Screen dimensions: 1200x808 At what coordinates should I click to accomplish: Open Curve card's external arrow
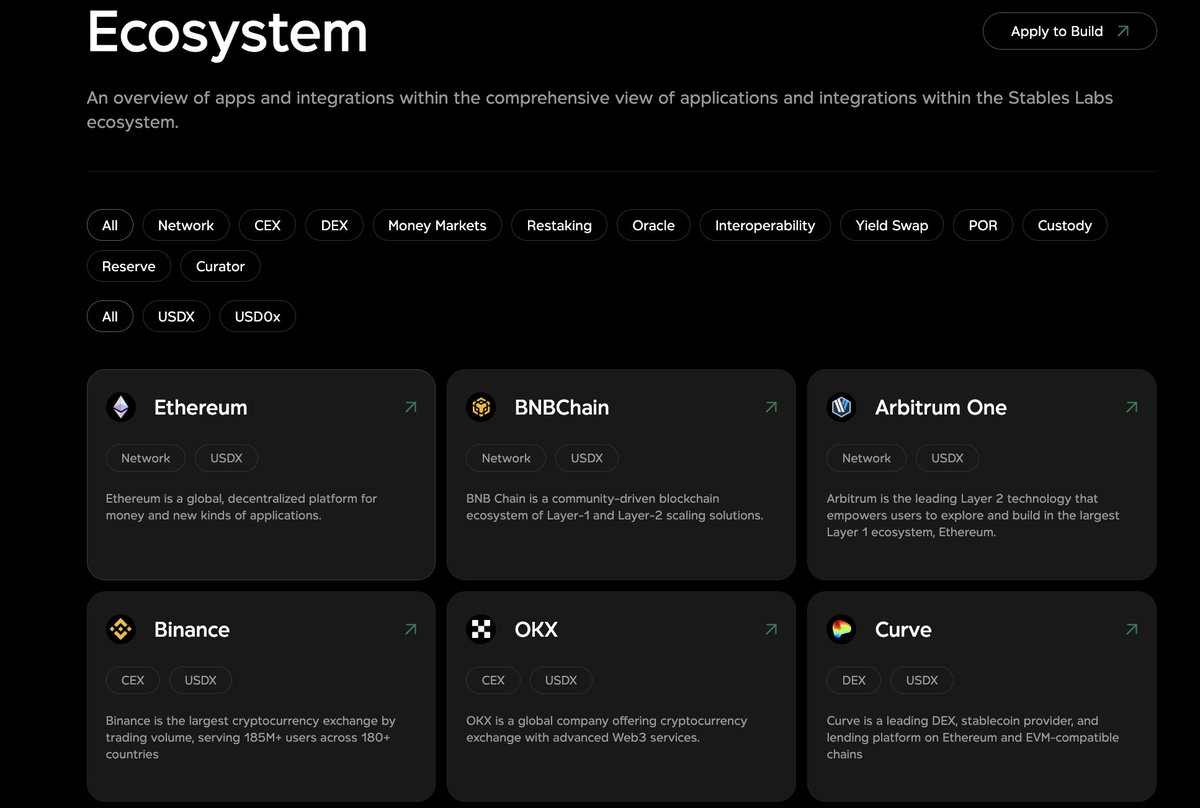(1131, 629)
